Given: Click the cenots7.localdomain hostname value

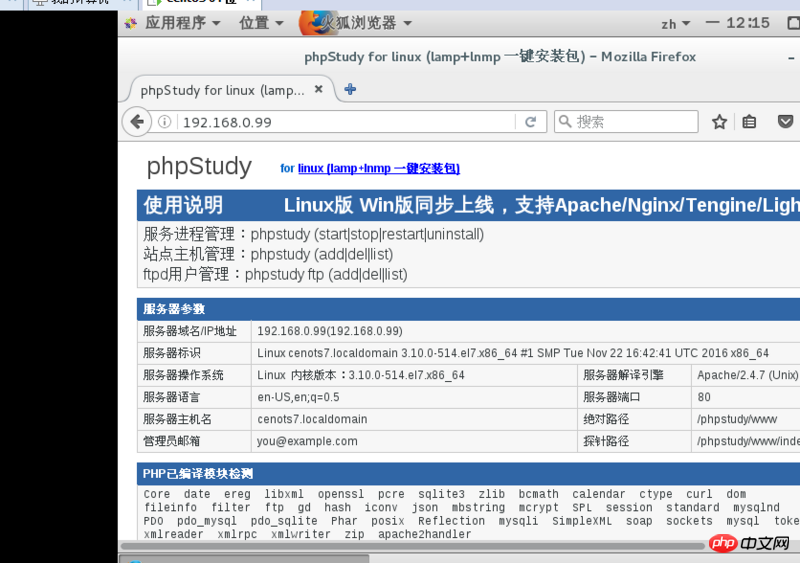Looking at the screenshot, I should click(312, 419).
